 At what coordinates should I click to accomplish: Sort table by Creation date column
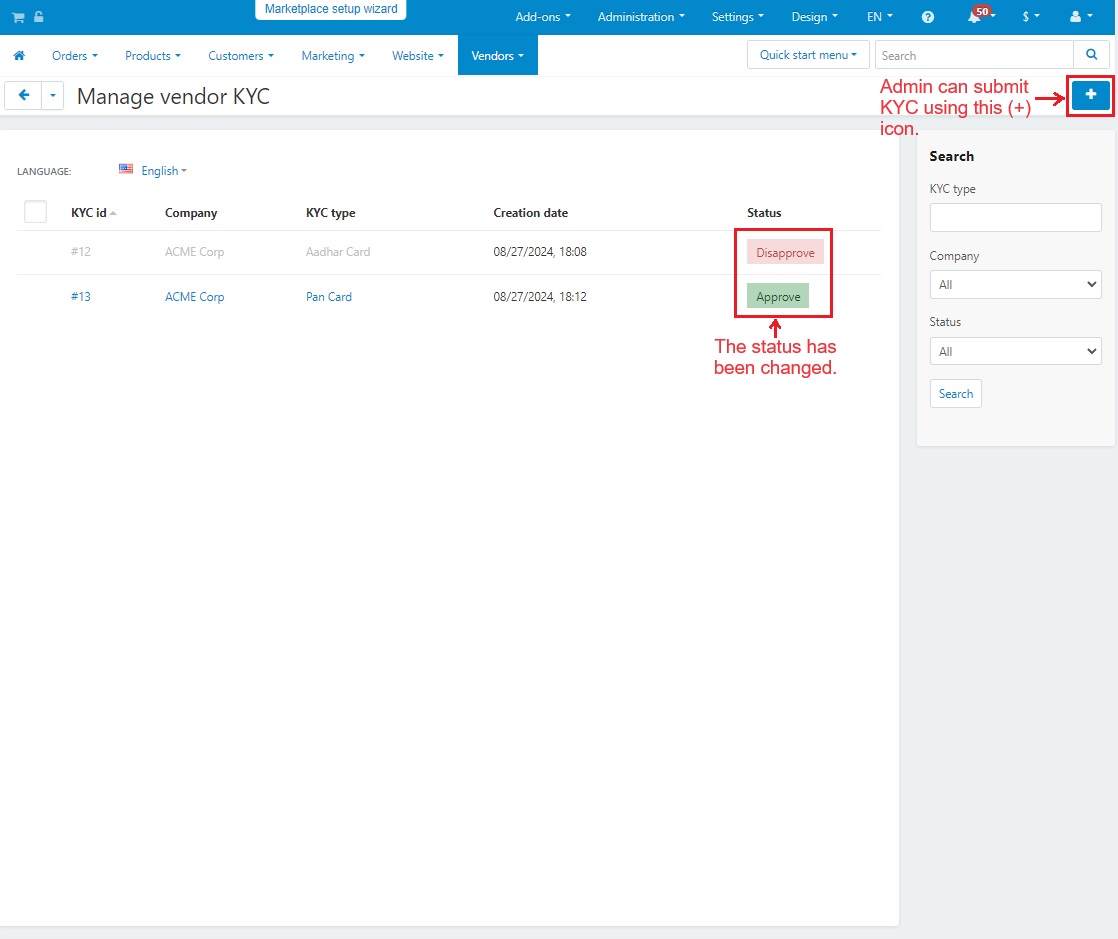tap(530, 213)
